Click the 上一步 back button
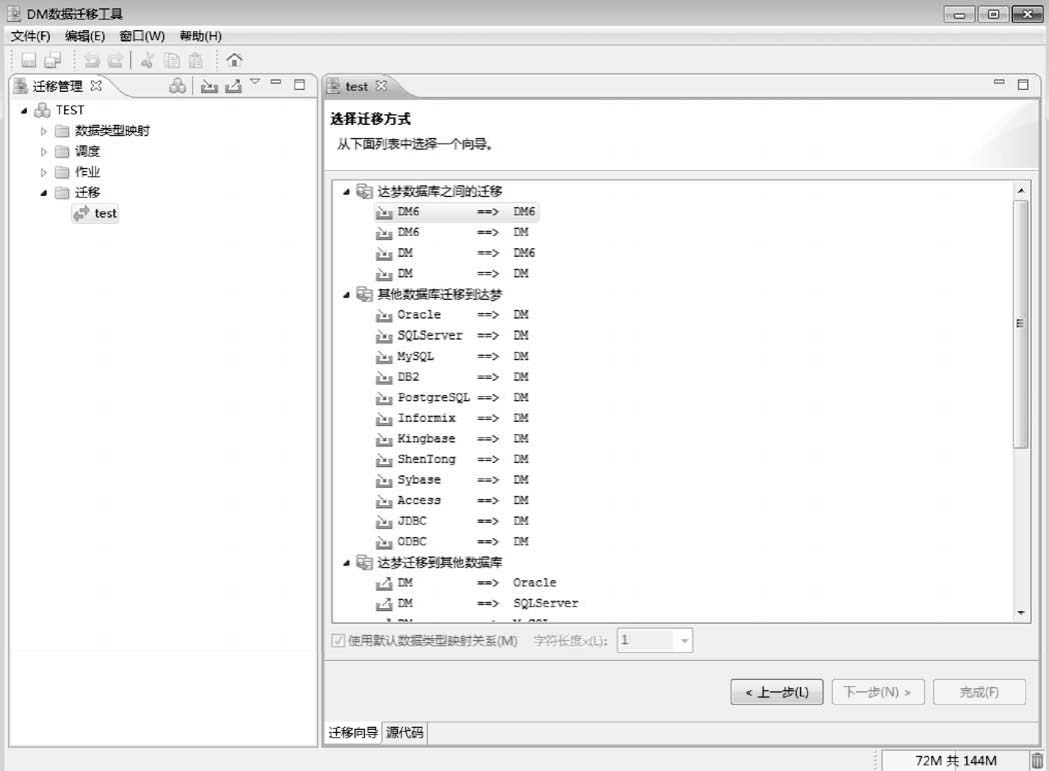Image resolution: width=1049 pixels, height=771 pixels. point(776,692)
